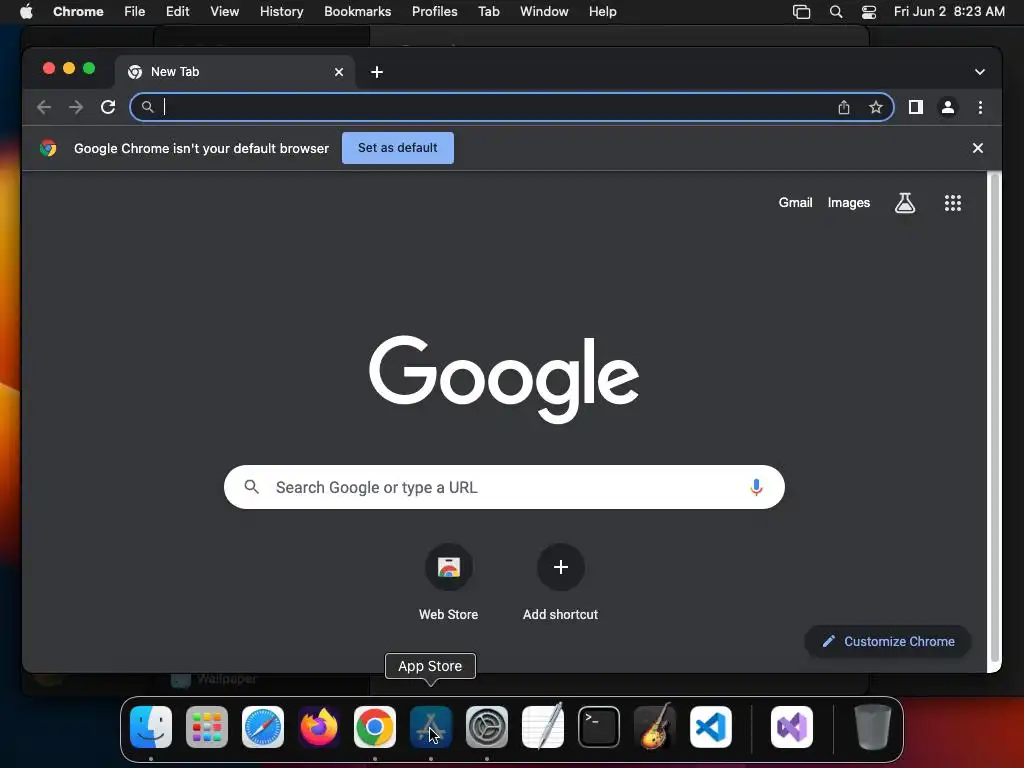
Task: Open Chrome's three-dot menu
Action: (x=980, y=107)
